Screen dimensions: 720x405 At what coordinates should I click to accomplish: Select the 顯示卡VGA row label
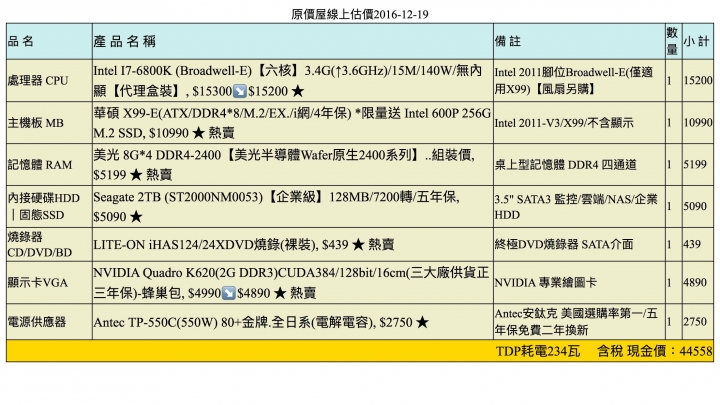pos(38,283)
